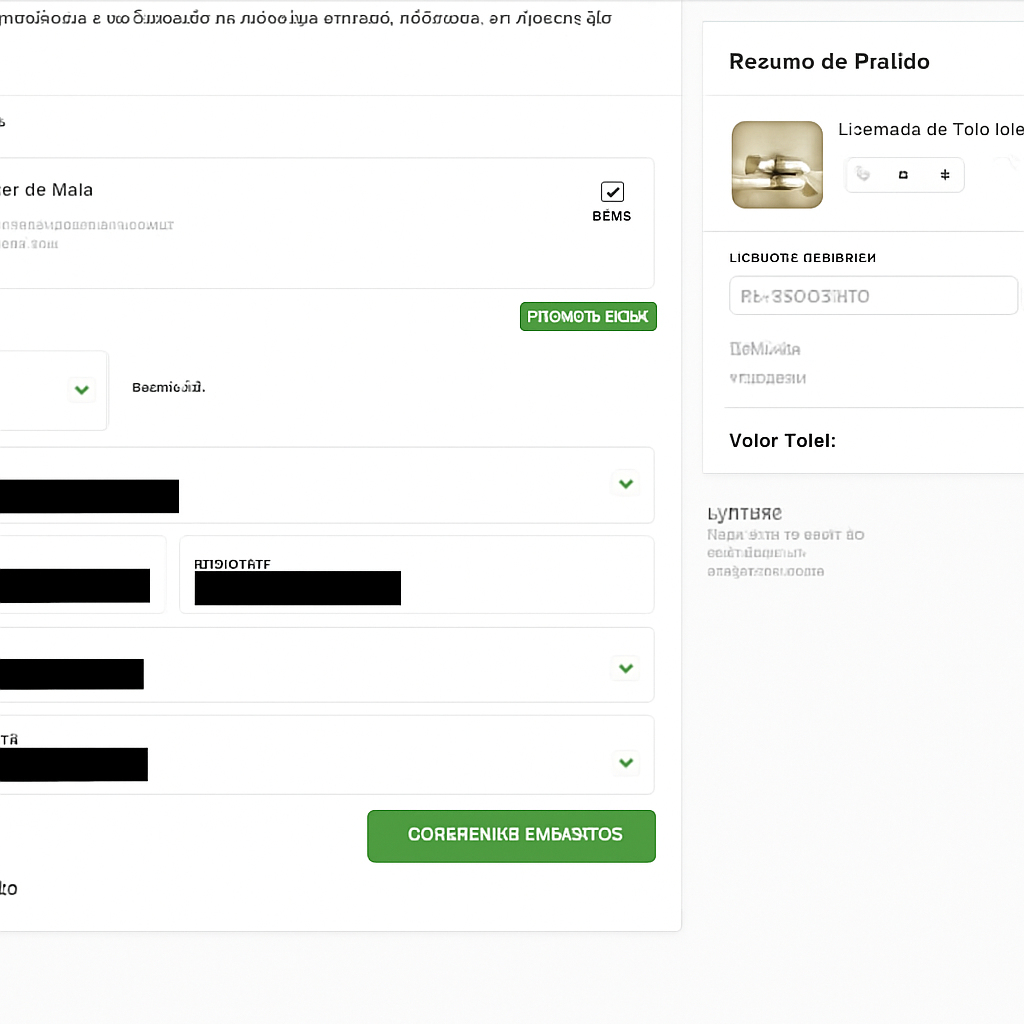Screen dimensions: 1024x1024
Task: Click the LICBUOTIE UEBIBRIEU section label
Action: (x=802, y=257)
